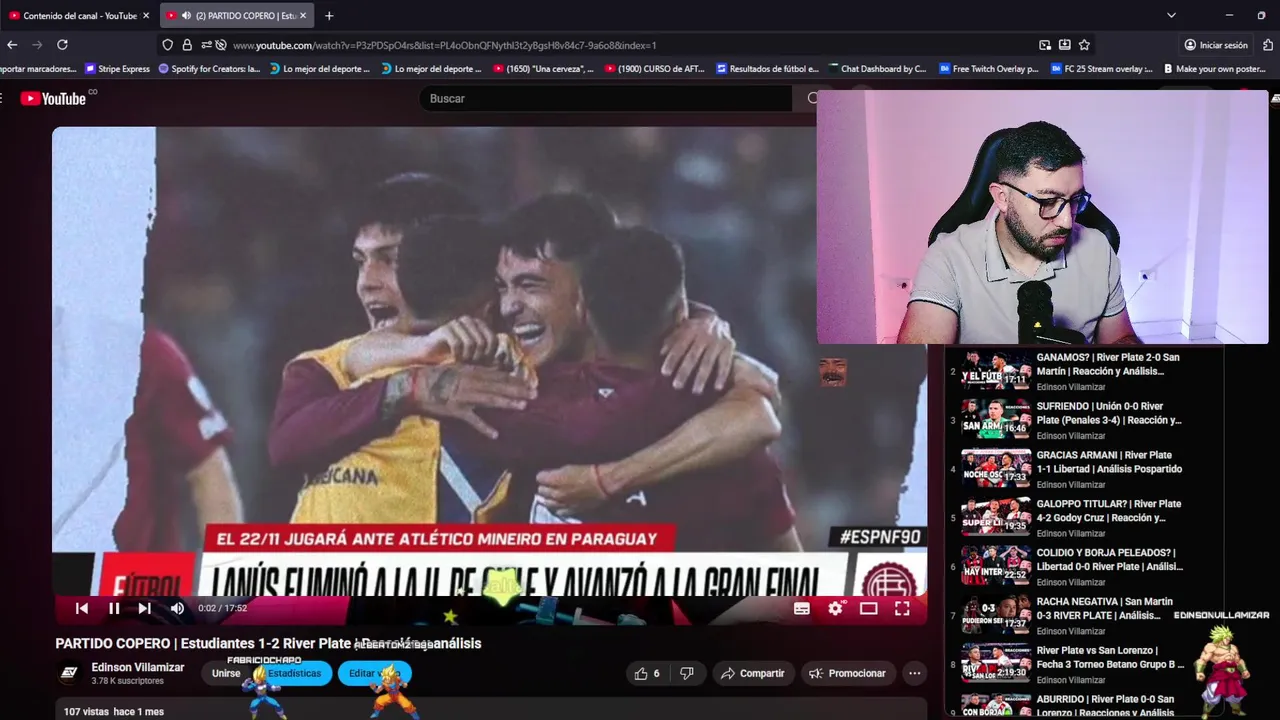
Task: Switch player to theater mode
Action: (869, 608)
